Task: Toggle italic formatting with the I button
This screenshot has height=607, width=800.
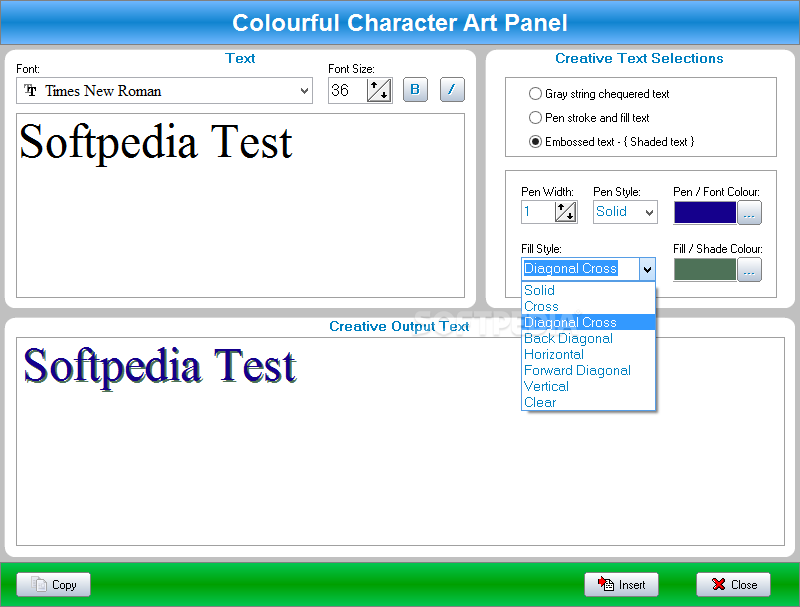Action: [452, 90]
